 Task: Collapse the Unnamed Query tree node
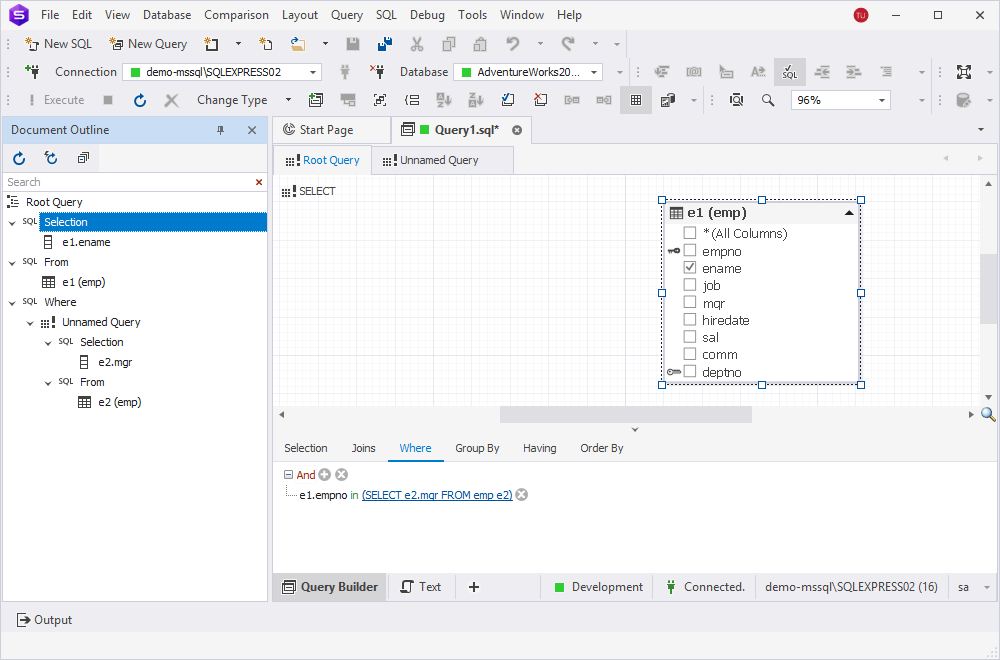[x=29, y=321]
